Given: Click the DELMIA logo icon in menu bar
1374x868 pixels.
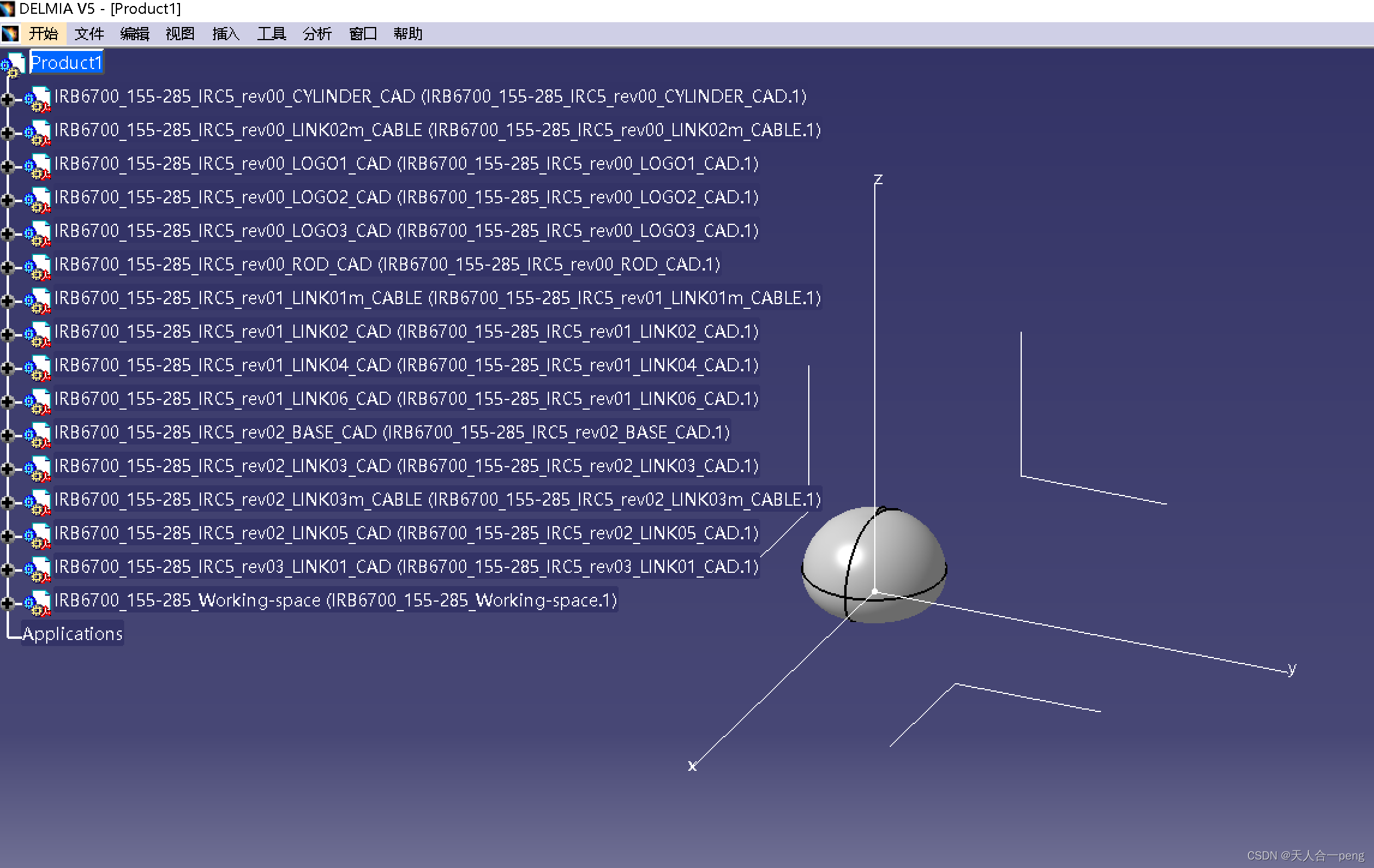Looking at the screenshot, I should tap(10, 34).
